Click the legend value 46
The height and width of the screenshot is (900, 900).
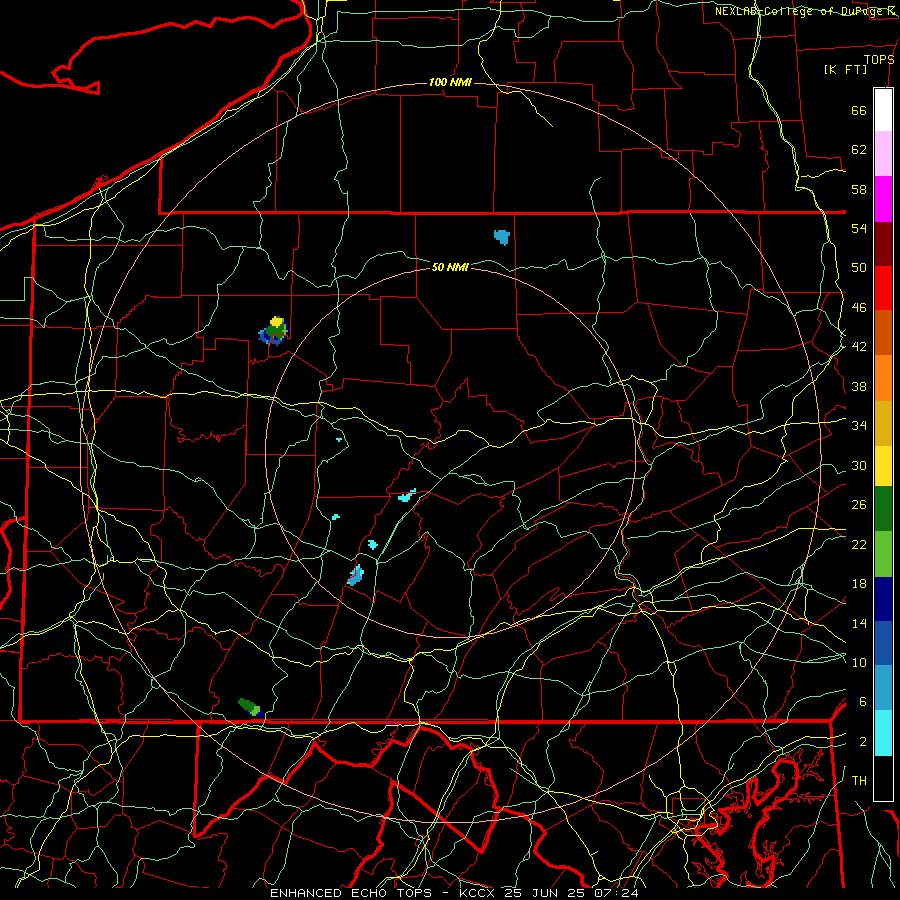click(859, 308)
